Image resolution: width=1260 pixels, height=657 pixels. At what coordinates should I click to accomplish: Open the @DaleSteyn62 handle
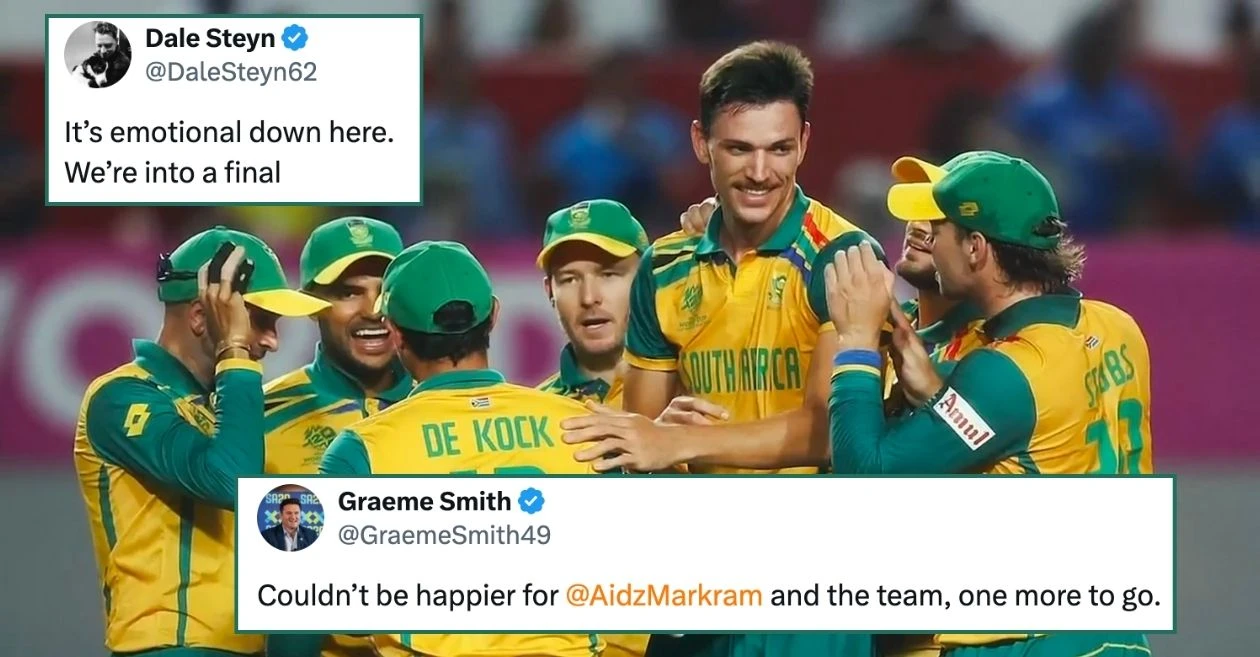[231, 71]
